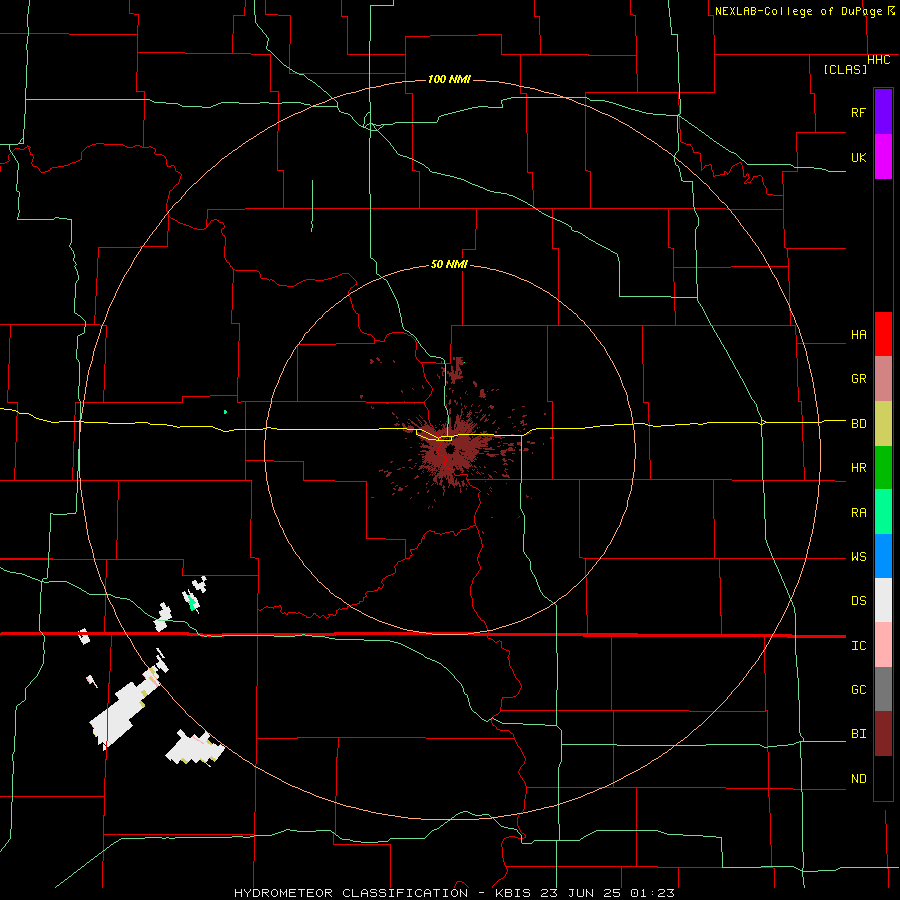The height and width of the screenshot is (900, 900).
Task: Click the 01:23 timestamp text
Action: pos(651,893)
